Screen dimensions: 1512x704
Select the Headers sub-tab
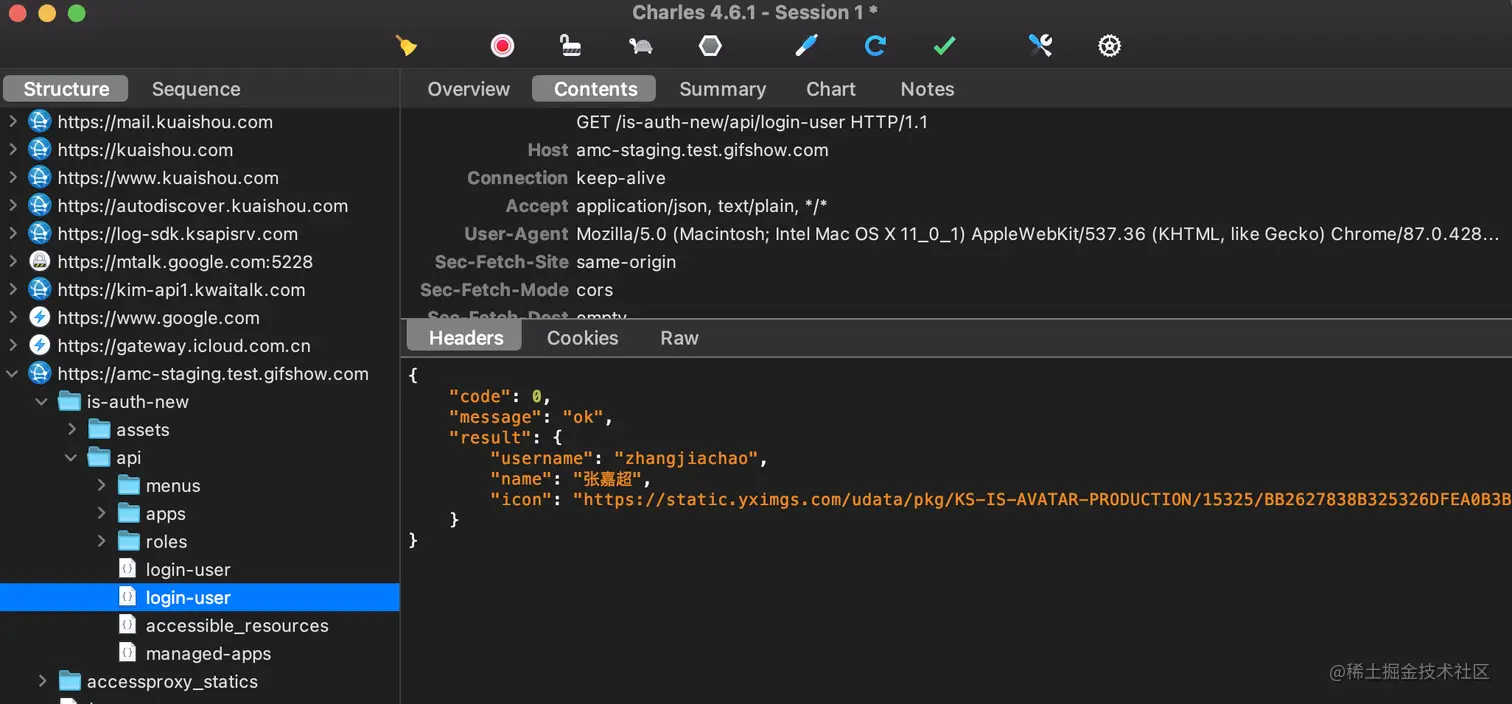coord(466,338)
